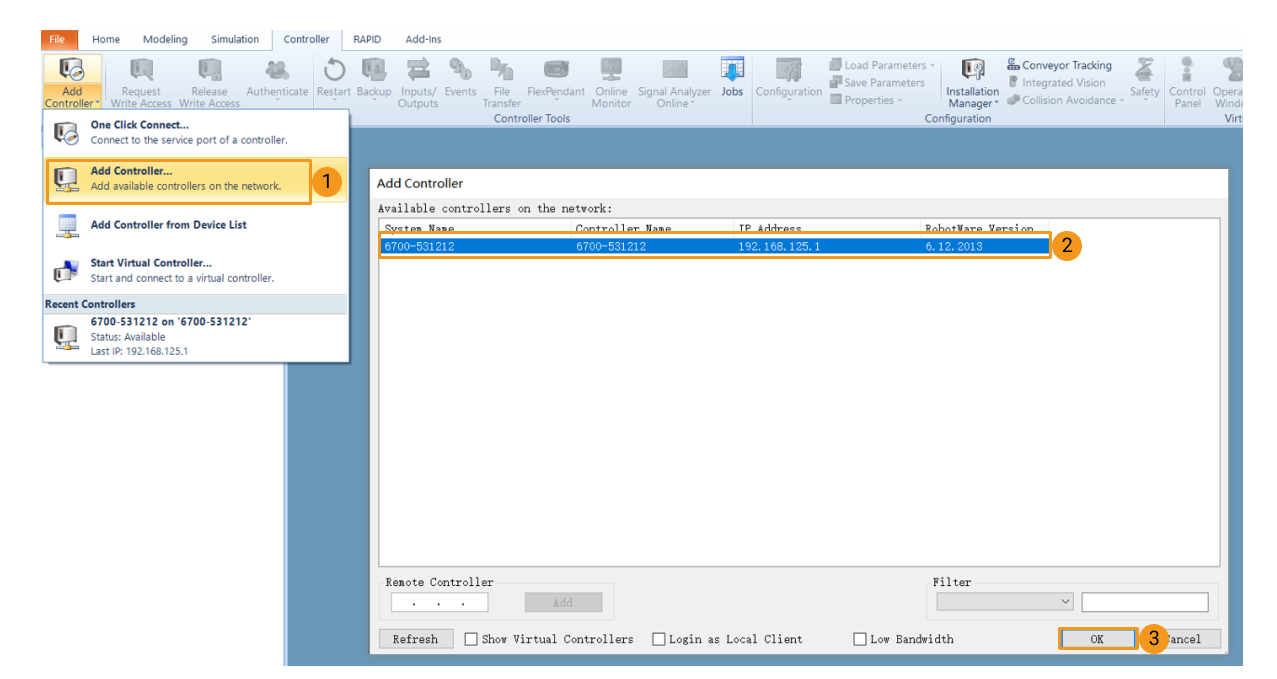Select controller row 6700-531212 in list
The image size is (1277, 679).
pos(714,246)
